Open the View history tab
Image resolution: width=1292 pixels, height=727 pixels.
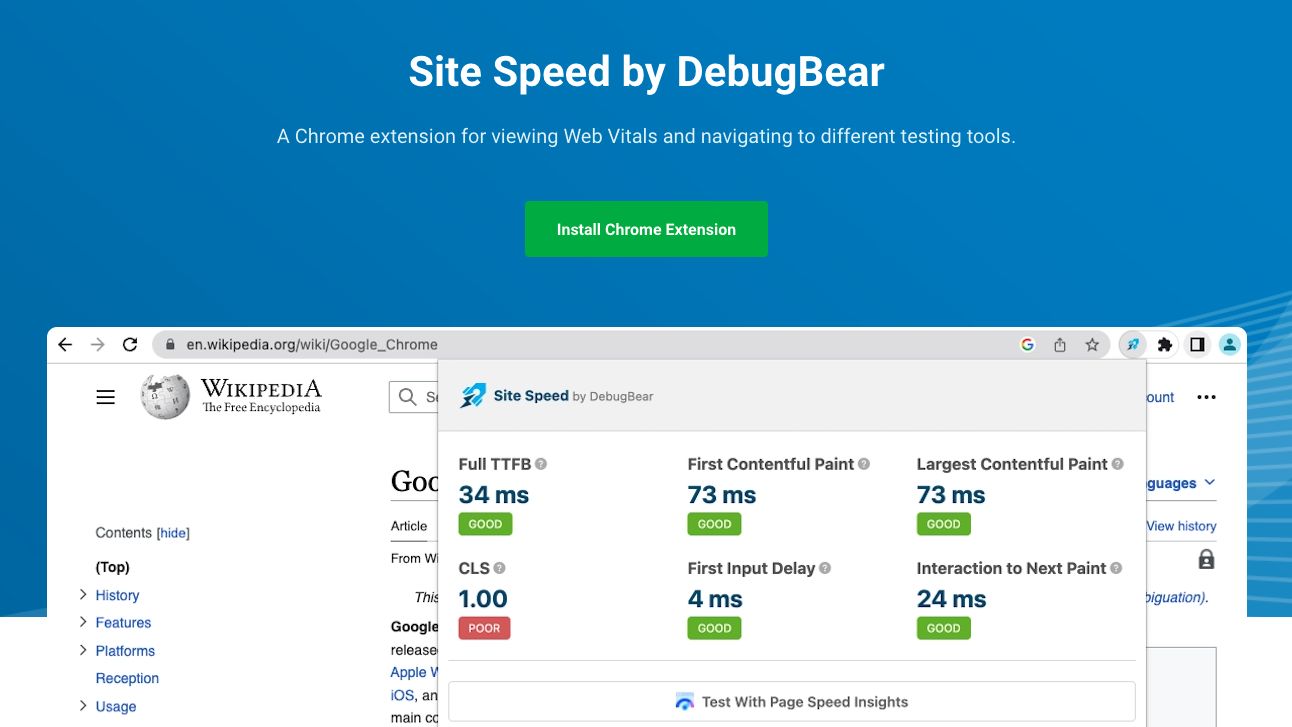point(1181,526)
